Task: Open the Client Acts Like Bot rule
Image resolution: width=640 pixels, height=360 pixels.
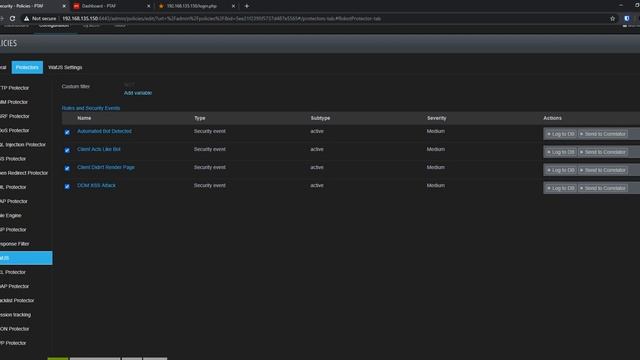Action: [x=99, y=149]
